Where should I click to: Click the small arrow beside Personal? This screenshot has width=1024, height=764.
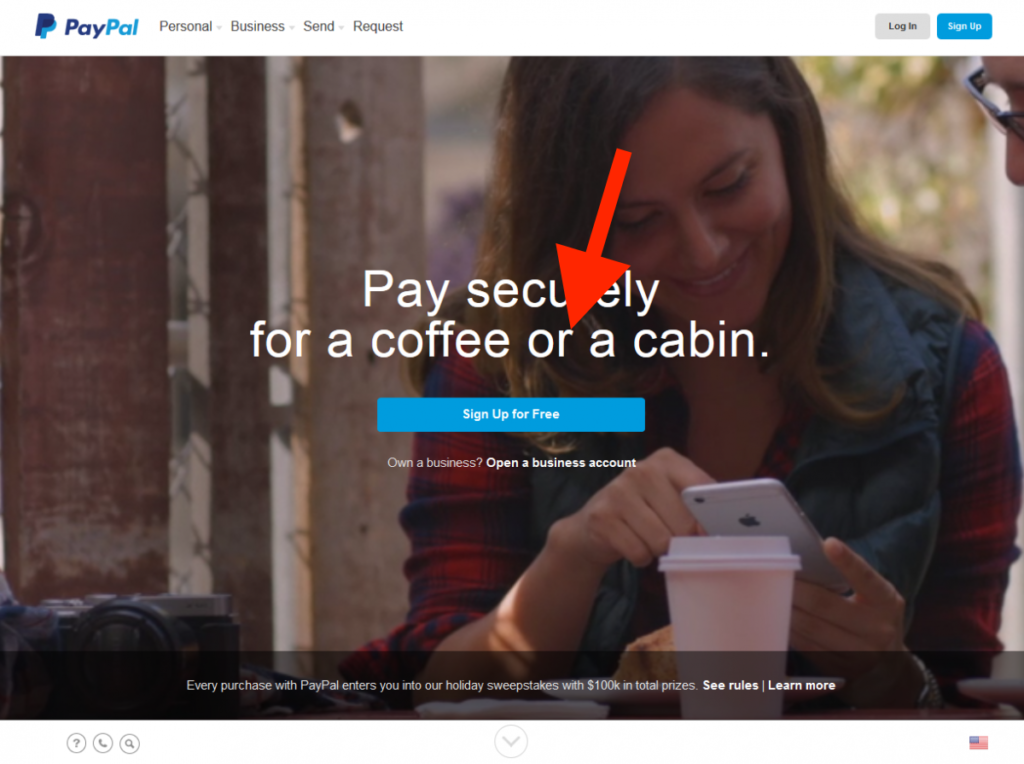point(219,28)
